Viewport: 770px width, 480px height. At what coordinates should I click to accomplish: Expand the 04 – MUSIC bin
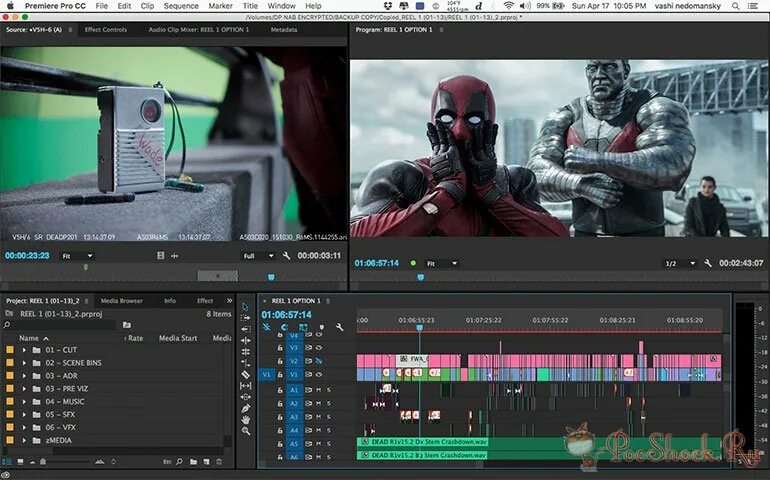pos(25,402)
